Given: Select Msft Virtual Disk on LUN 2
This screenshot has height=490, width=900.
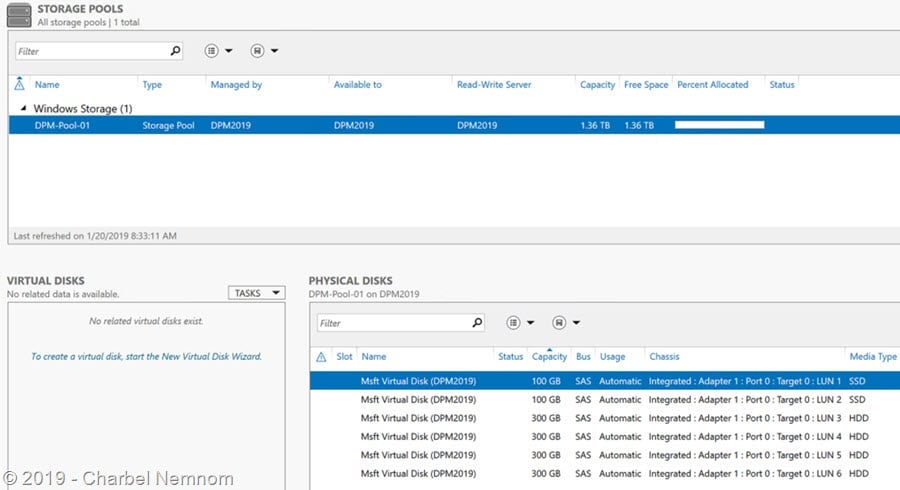Looking at the screenshot, I should tap(605, 399).
